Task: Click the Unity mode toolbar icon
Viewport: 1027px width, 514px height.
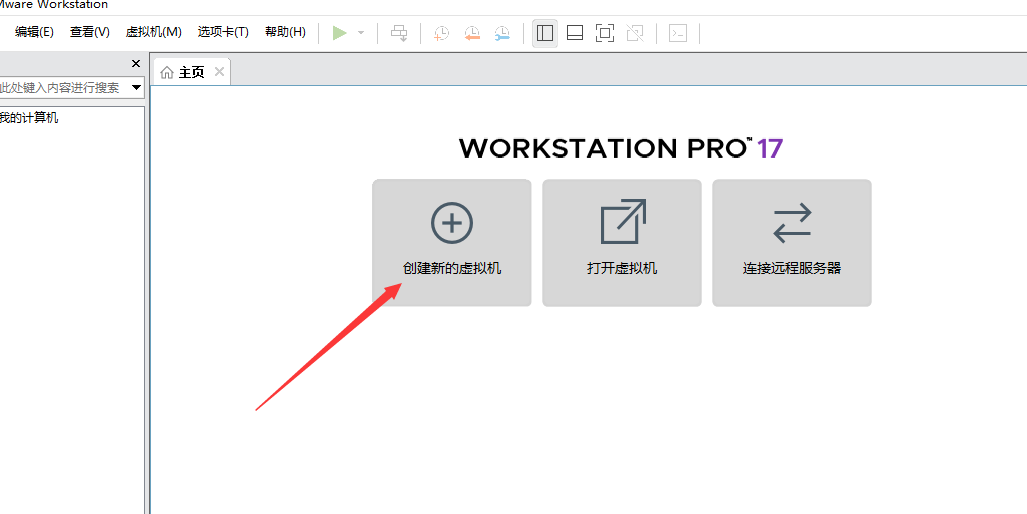Action: pyautogui.click(x=635, y=33)
